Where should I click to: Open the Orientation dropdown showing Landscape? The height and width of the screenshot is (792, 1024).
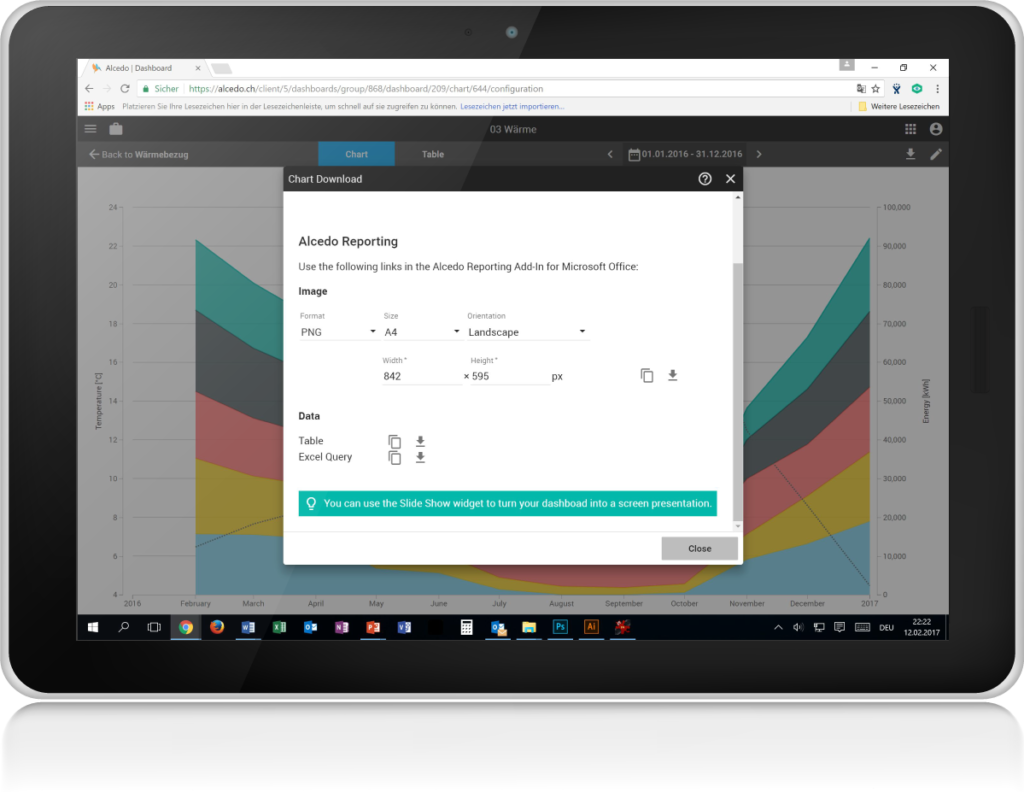tap(528, 332)
